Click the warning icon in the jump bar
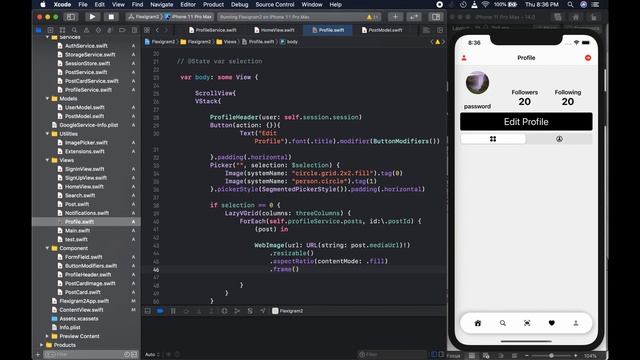Viewport: 640px width, 360px height. coord(438,42)
